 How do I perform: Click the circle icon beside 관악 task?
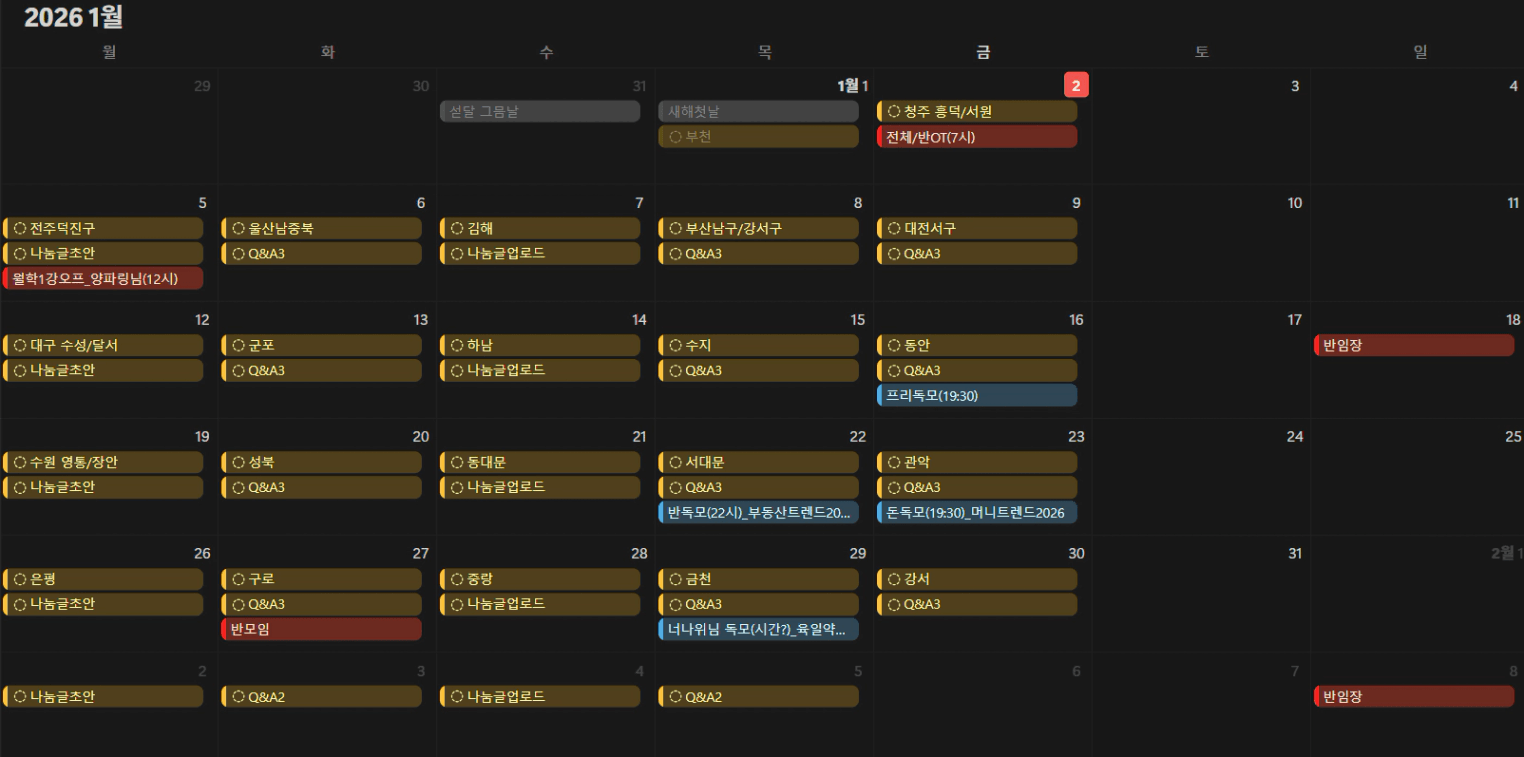tap(894, 463)
